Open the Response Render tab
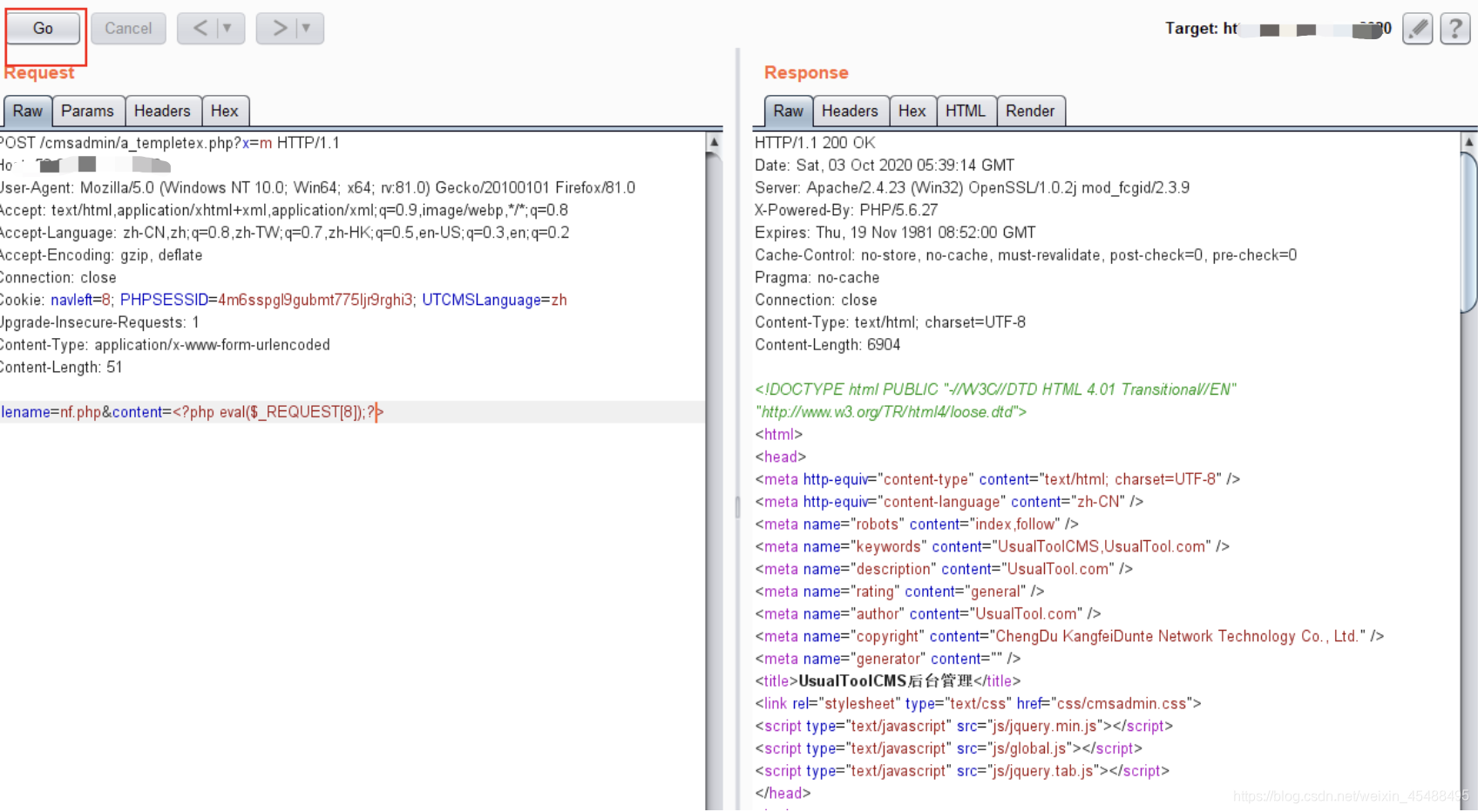The width and height of the screenshot is (1478, 812). tap(1030, 111)
